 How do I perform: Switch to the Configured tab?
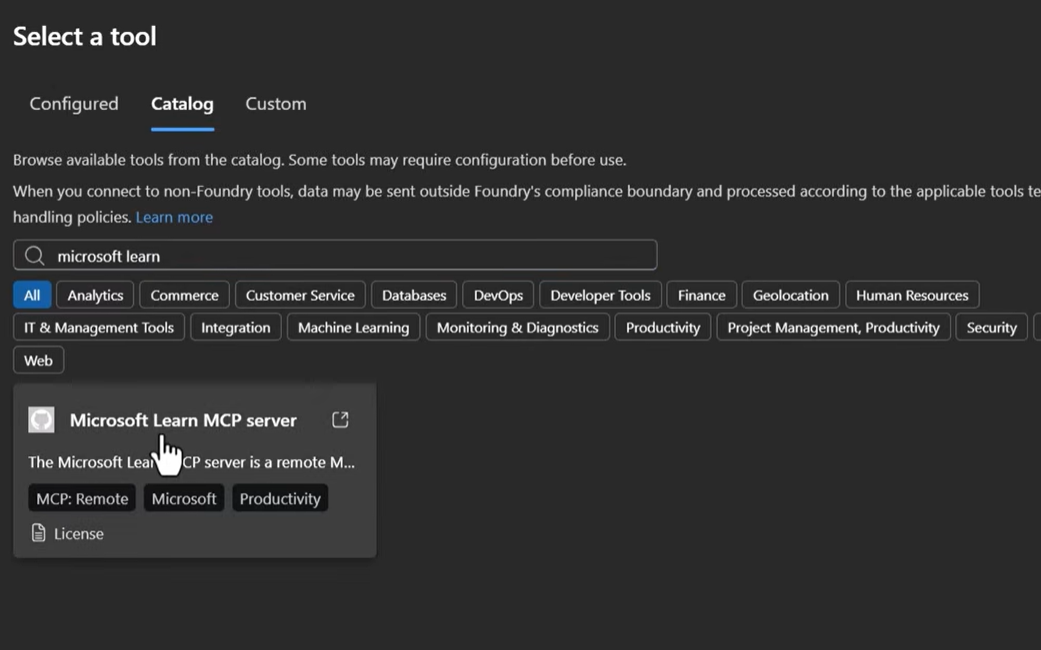coord(74,104)
